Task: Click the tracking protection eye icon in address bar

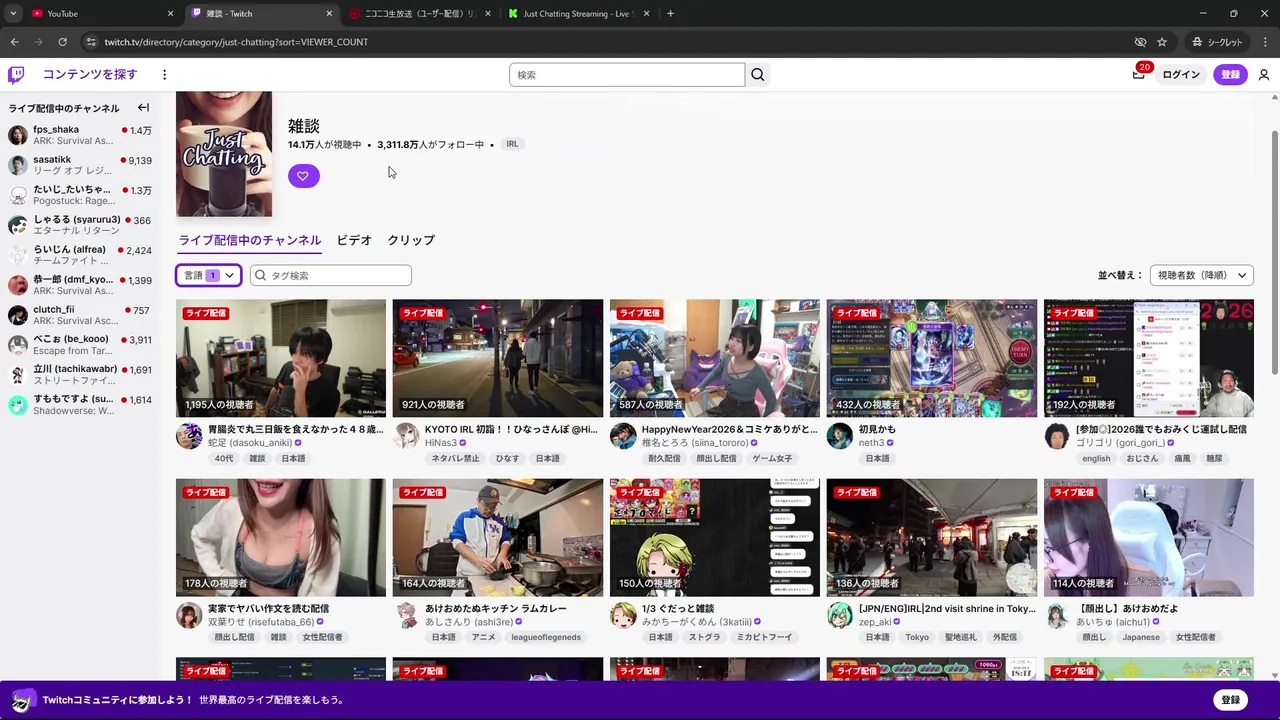Action: [x=1140, y=42]
